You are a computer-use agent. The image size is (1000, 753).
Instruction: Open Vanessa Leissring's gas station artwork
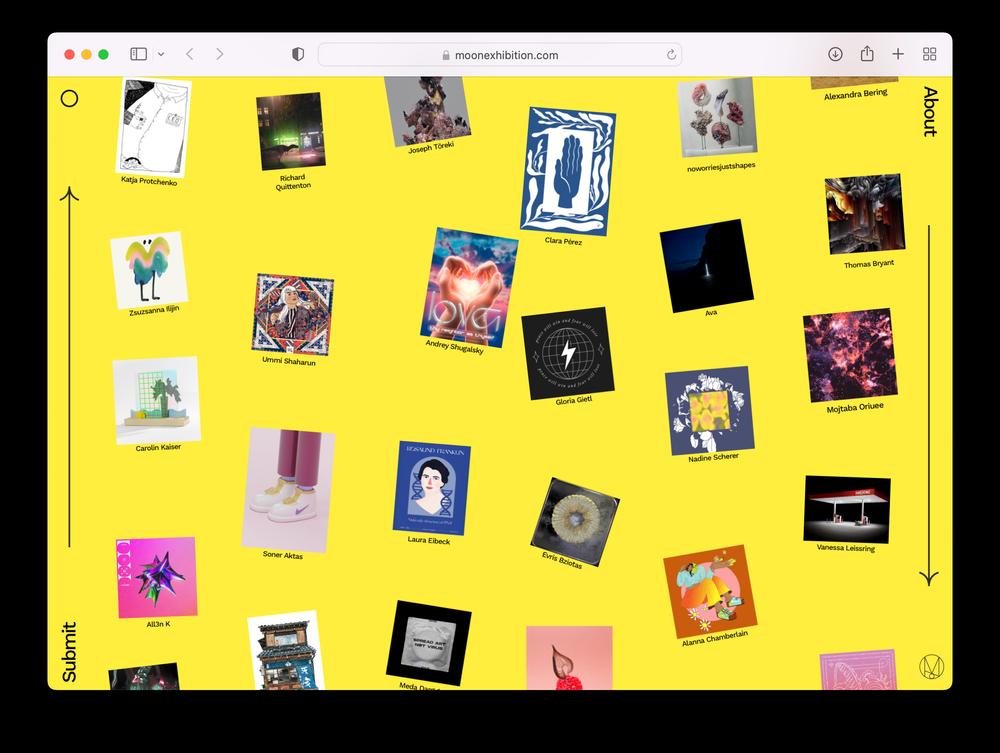[x=847, y=509]
